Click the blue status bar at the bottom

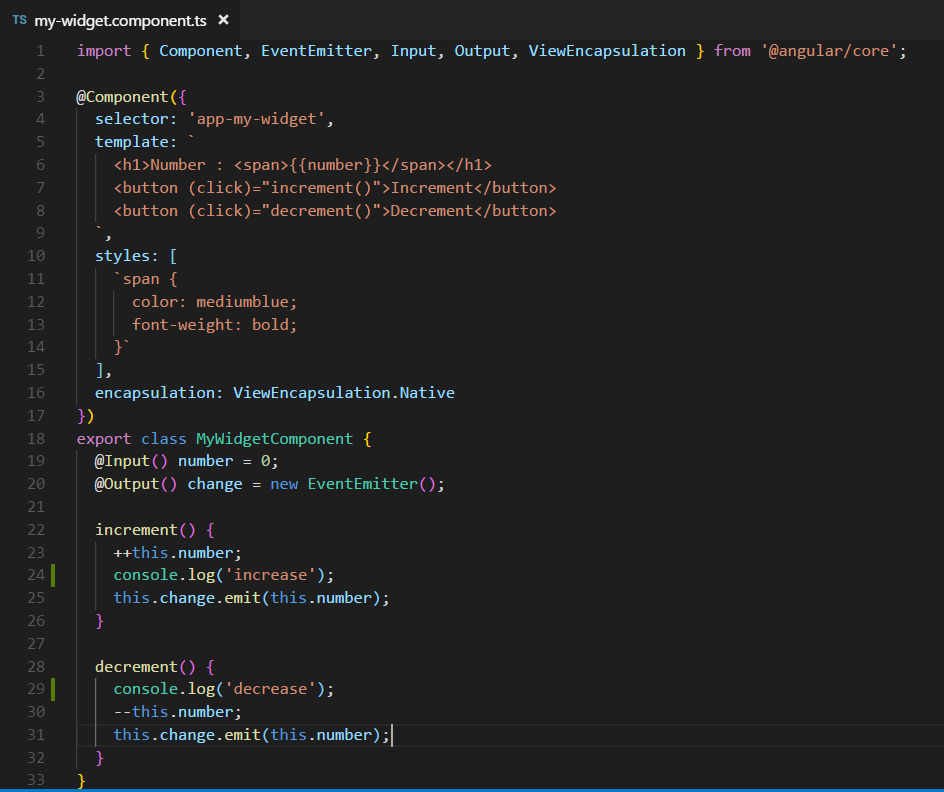tap(472, 787)
